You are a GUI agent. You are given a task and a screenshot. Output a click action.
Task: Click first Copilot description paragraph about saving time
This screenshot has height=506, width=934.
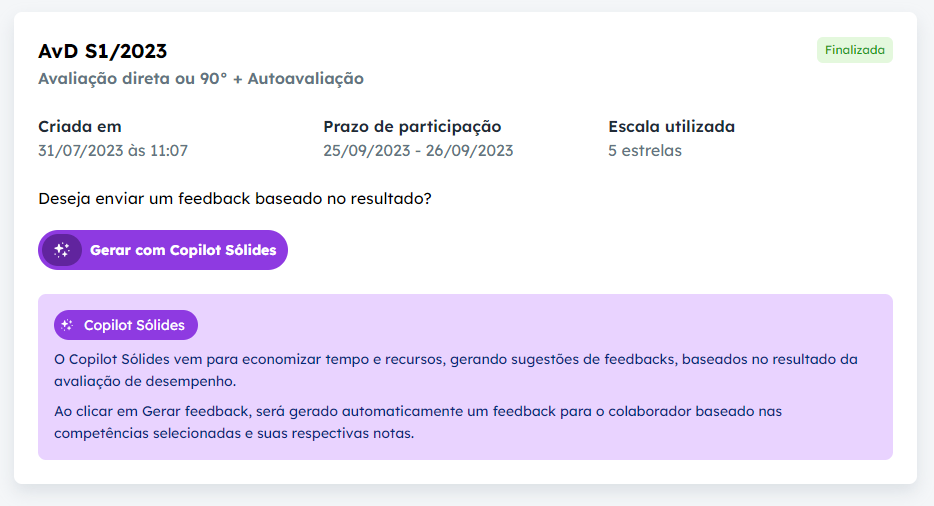click(x=456, y=370)
